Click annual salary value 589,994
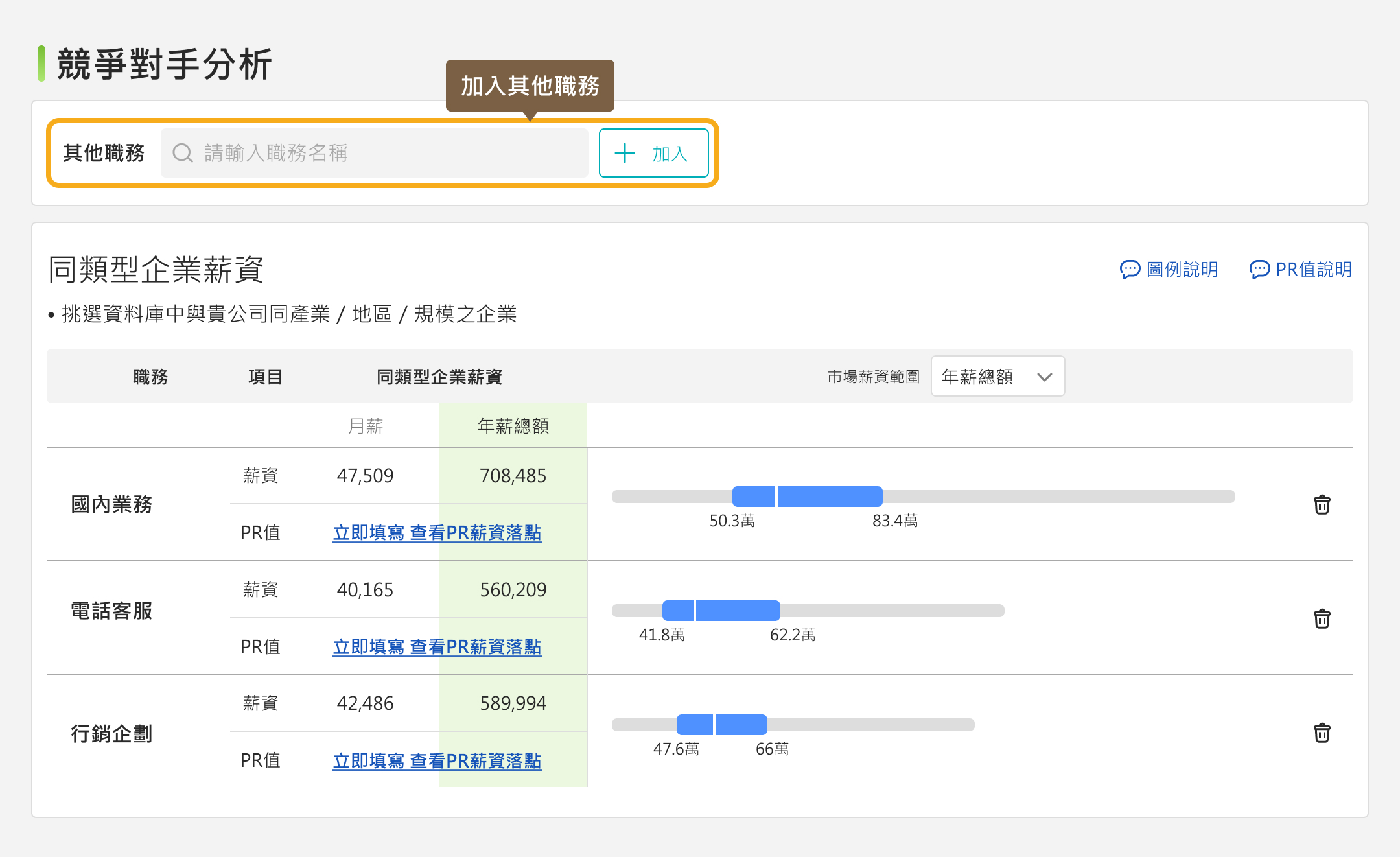 pos(513,703)
